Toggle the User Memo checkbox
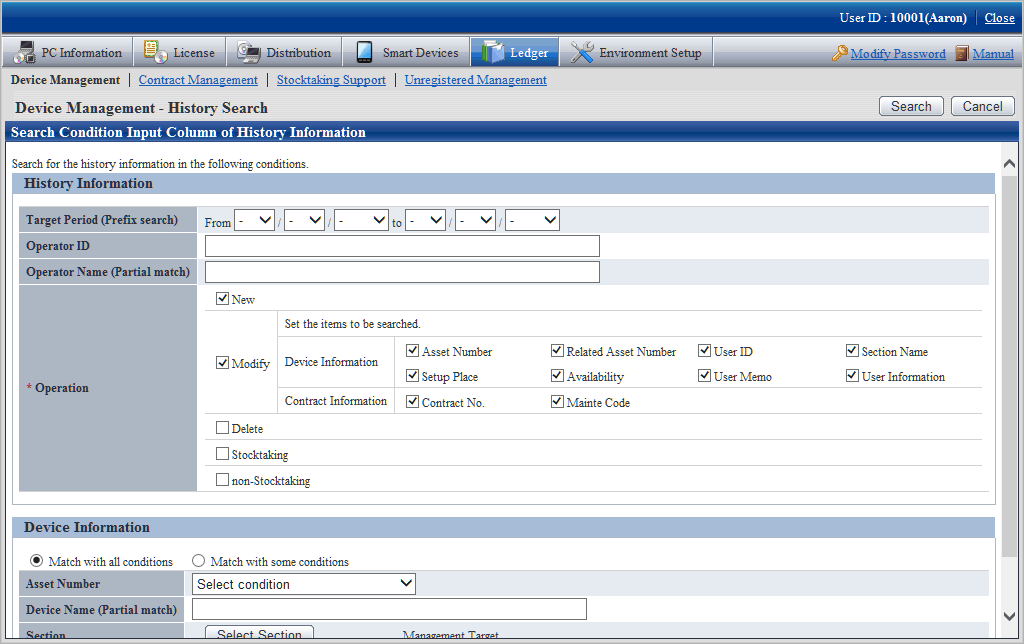Viewport: 1024px width, 644px height. [x=704, y=376]
